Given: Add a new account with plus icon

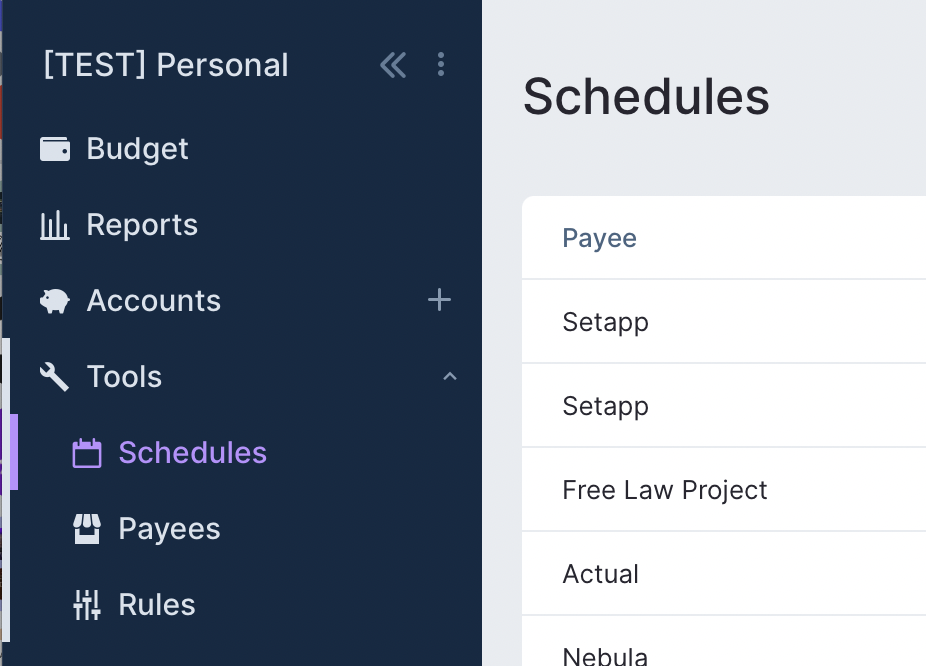Looking at the screenshot, I should click(439, 300).
